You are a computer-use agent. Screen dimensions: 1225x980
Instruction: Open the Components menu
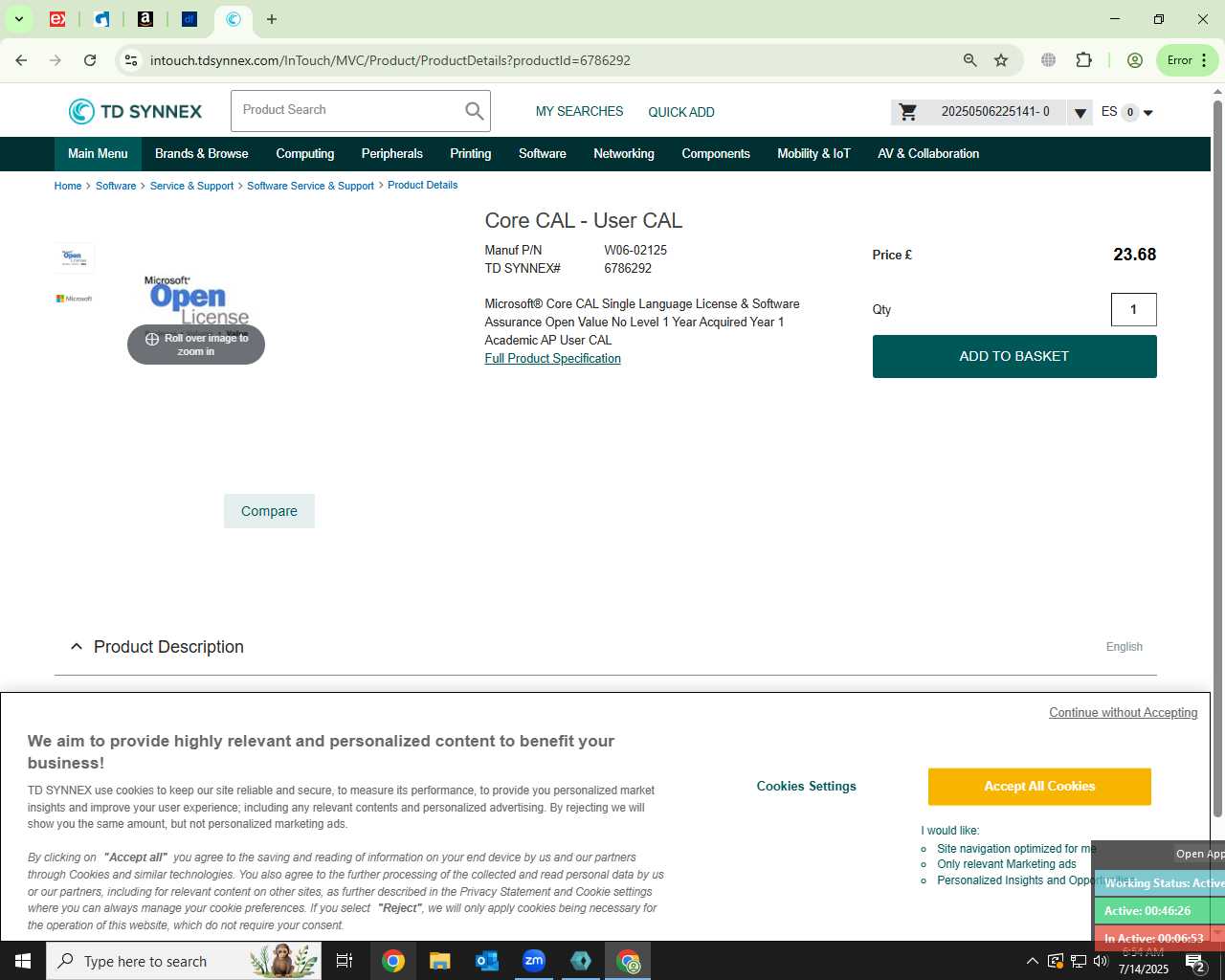pos(716,154)
